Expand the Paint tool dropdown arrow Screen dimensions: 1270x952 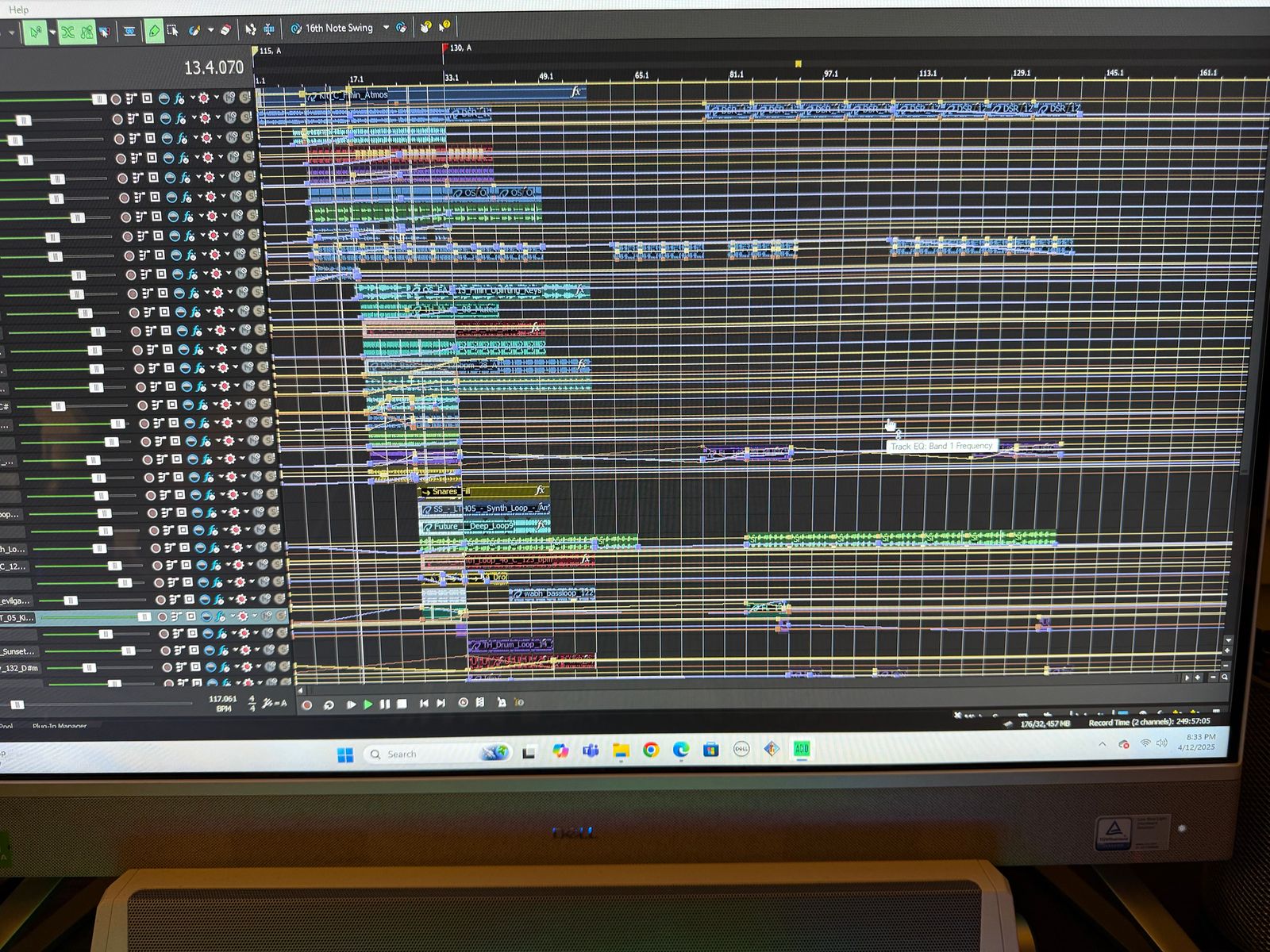tap(210, 31)
